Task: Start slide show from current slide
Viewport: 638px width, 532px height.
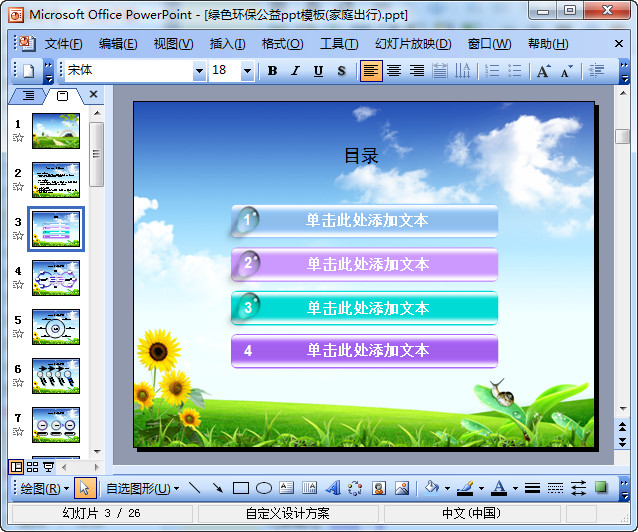Action: click(x=48, y=467)
